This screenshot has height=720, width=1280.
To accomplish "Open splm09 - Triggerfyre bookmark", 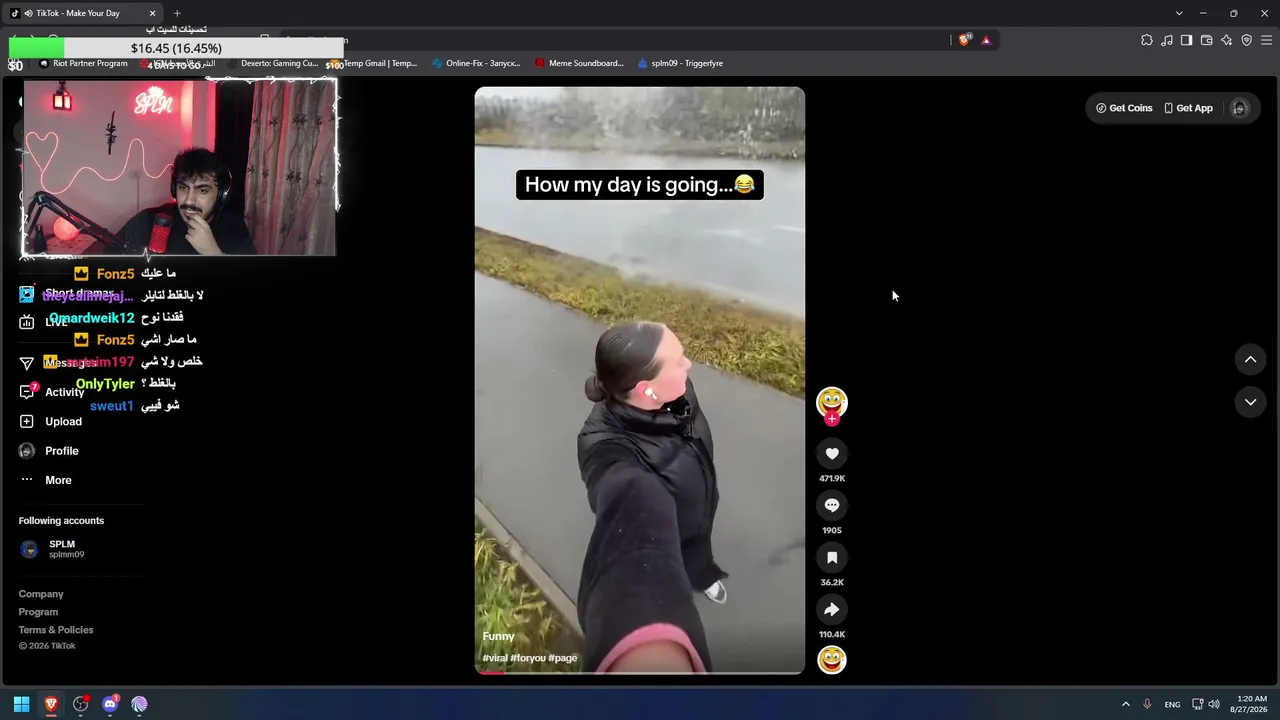I will (x=680, y=63).
